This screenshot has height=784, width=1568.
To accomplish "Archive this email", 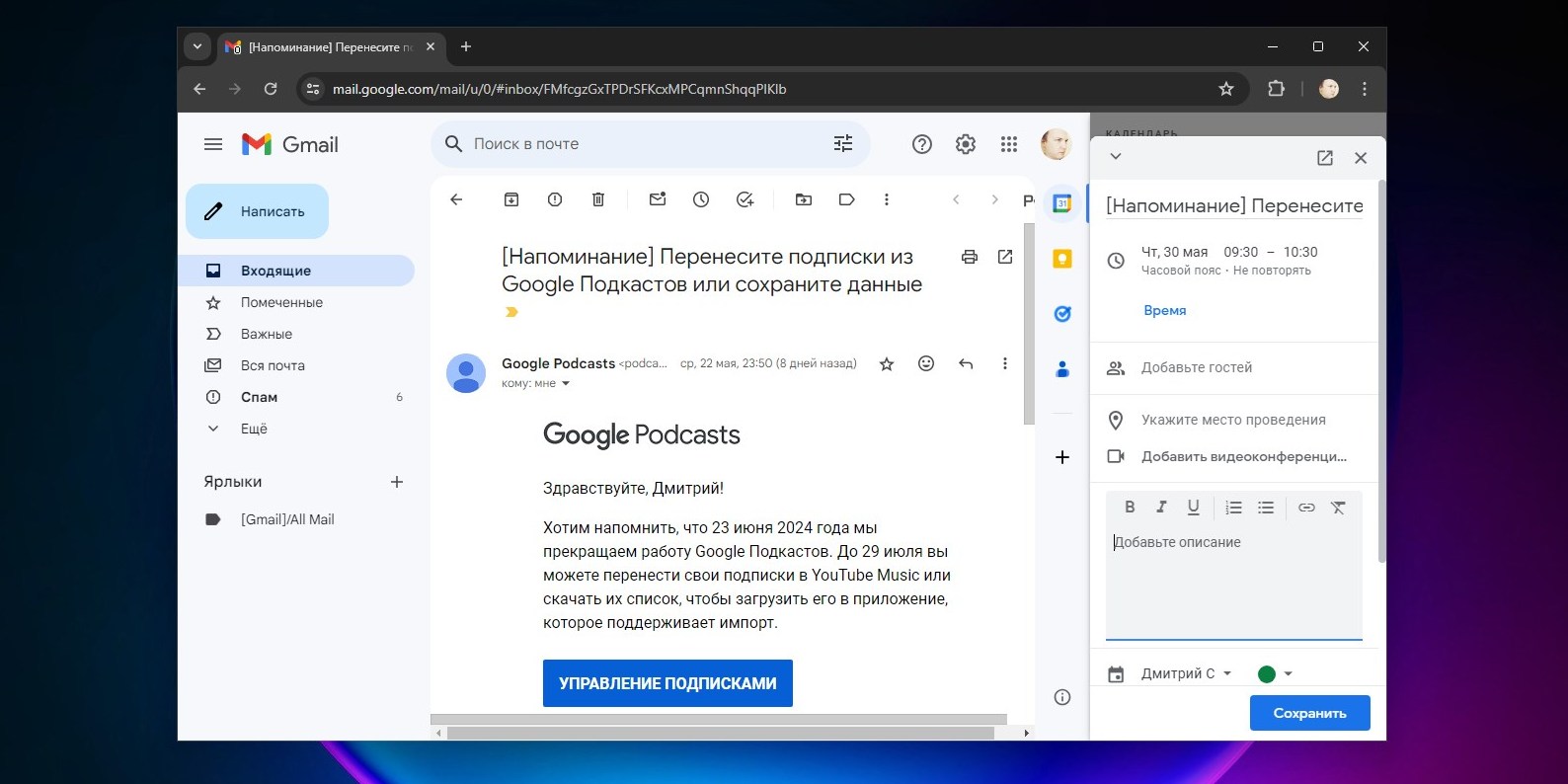I will coord(511,199).
